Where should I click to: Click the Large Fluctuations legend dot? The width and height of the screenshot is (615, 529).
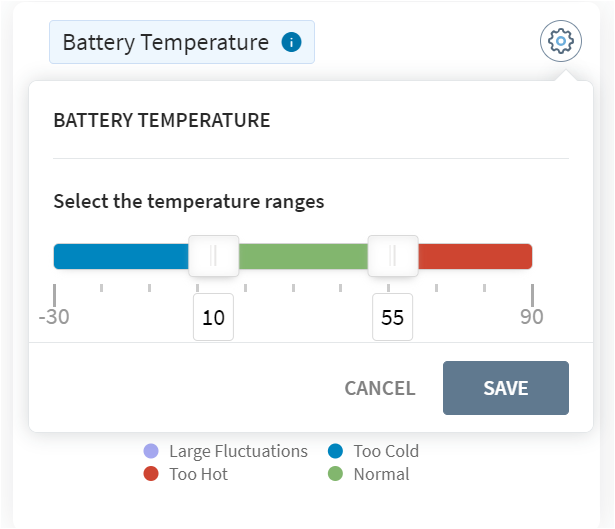[151, 451]
